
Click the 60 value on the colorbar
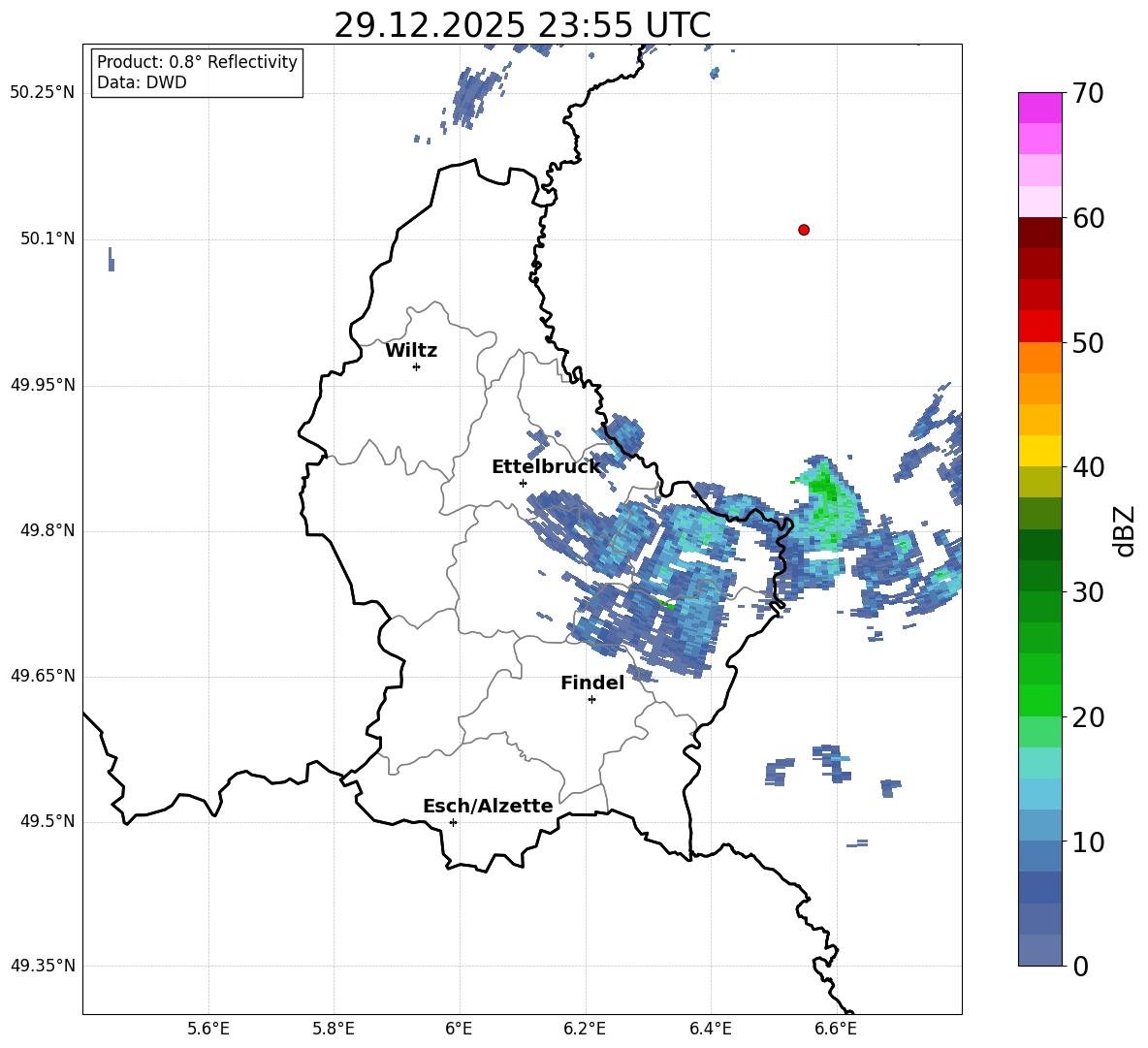[x=1087, y=218]
